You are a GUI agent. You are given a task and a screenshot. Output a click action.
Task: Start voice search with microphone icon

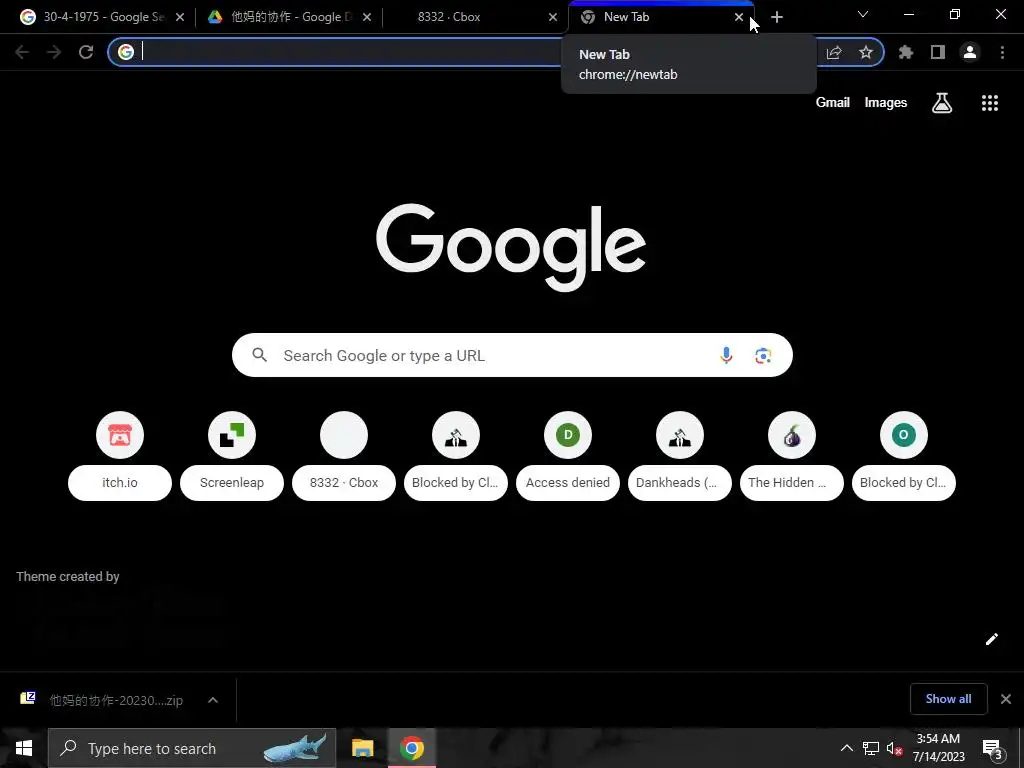(726, 355)
